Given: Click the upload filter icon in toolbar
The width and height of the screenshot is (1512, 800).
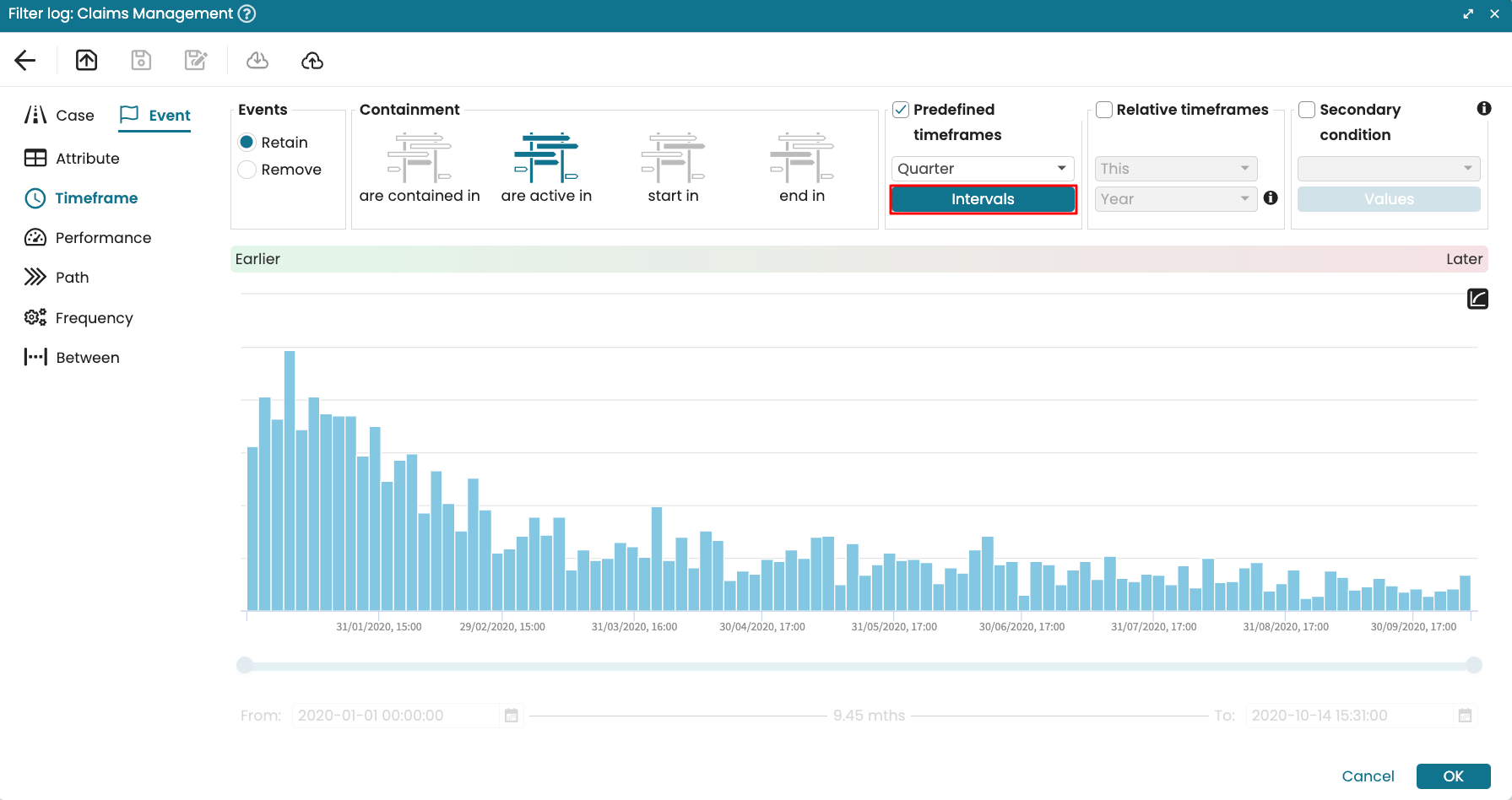Looking at the screenshot, I should 86,60.
